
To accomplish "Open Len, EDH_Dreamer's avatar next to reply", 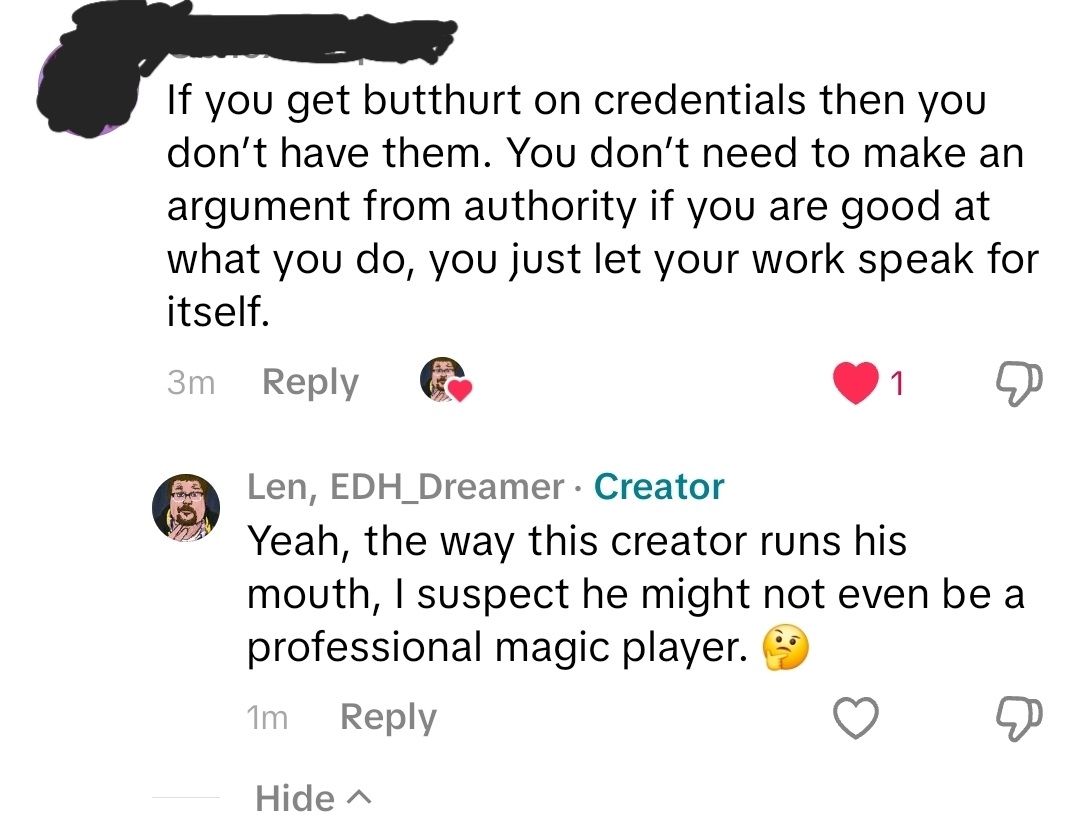I will point(186,508).
